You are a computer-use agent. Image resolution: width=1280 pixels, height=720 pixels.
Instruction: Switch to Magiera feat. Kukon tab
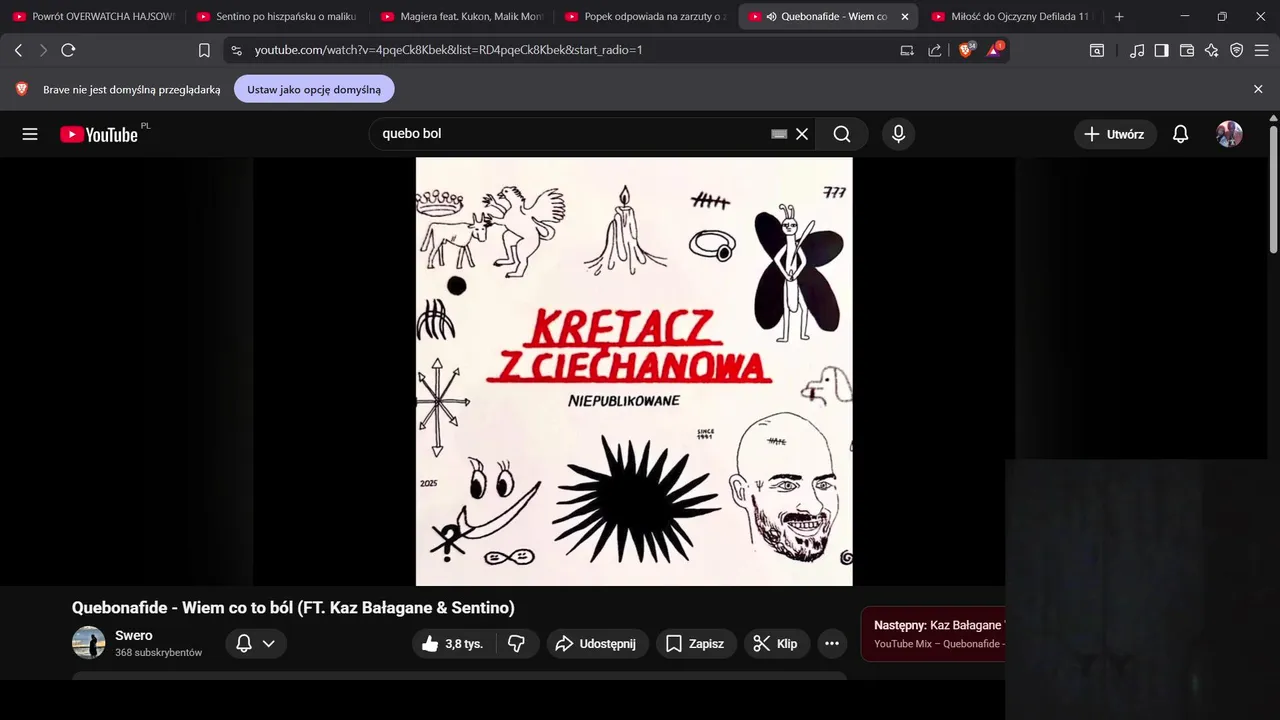click(x=461, y=17)
